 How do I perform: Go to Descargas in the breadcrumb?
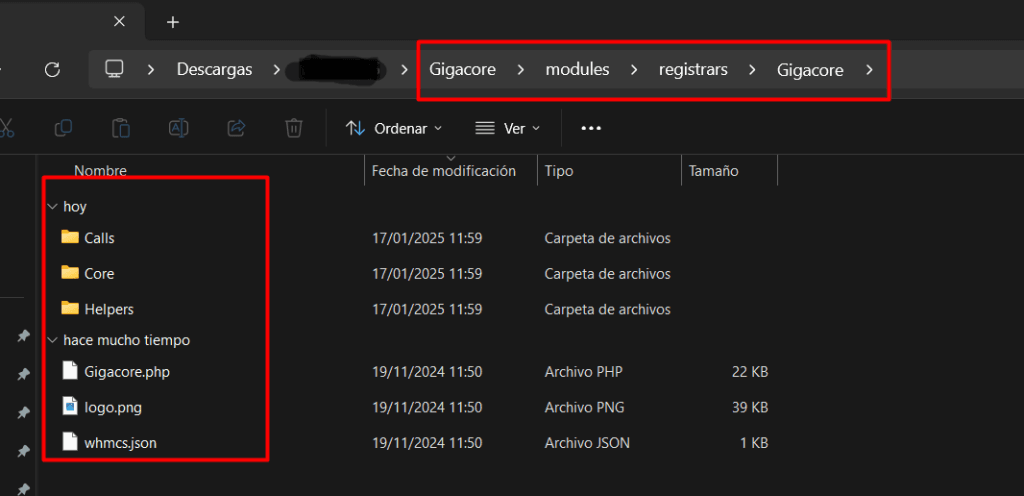[x=214, y=69]
